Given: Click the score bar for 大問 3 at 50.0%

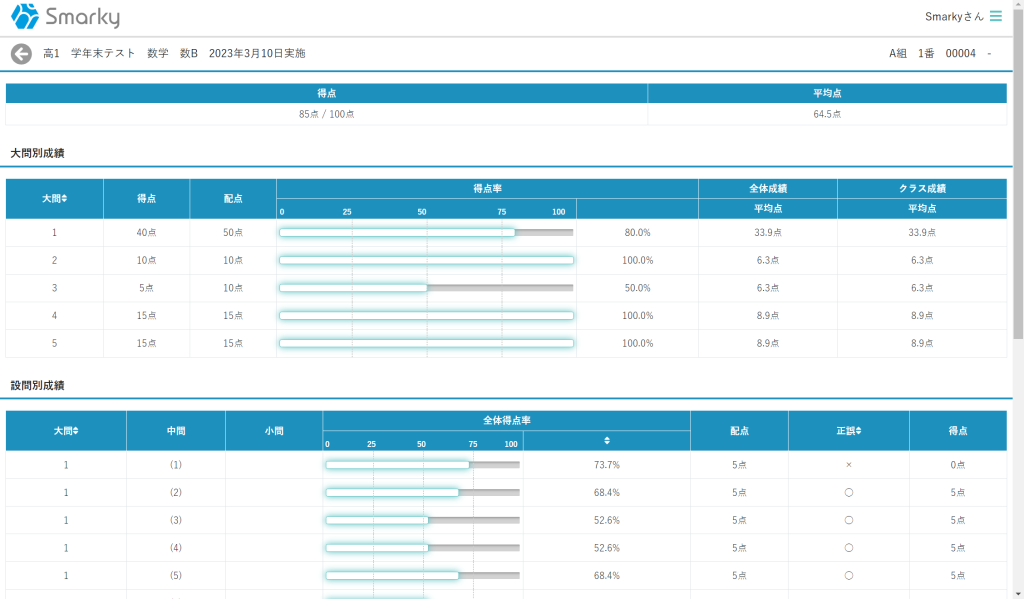Looking at the screenshot, I should click(x=426, y=288).
